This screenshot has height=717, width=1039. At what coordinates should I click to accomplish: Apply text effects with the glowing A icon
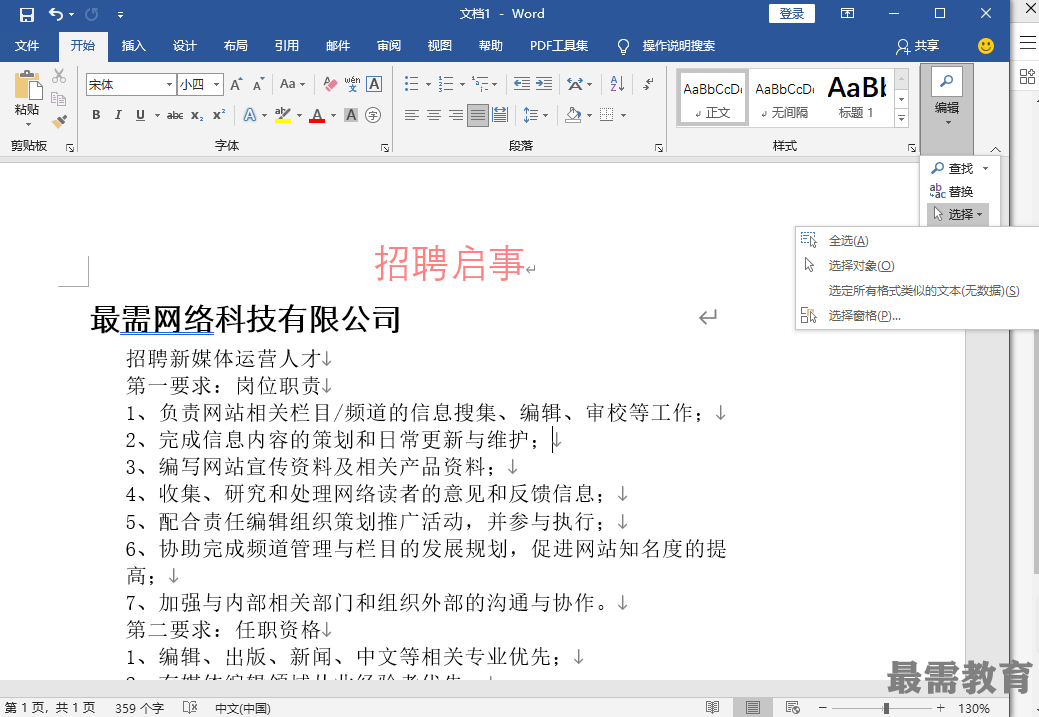tap(250, 115)
